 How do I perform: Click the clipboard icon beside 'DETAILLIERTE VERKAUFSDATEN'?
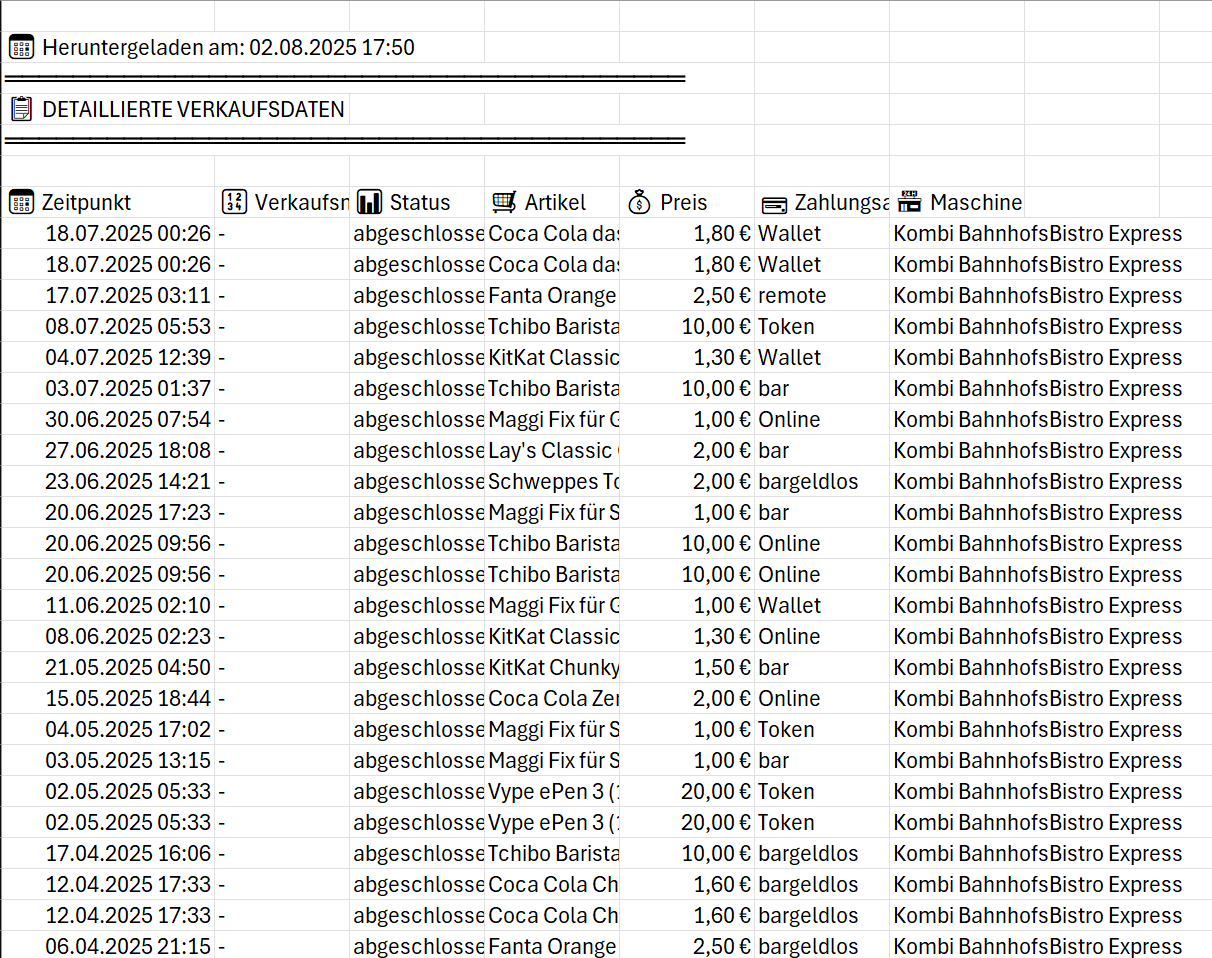[20, 110]
